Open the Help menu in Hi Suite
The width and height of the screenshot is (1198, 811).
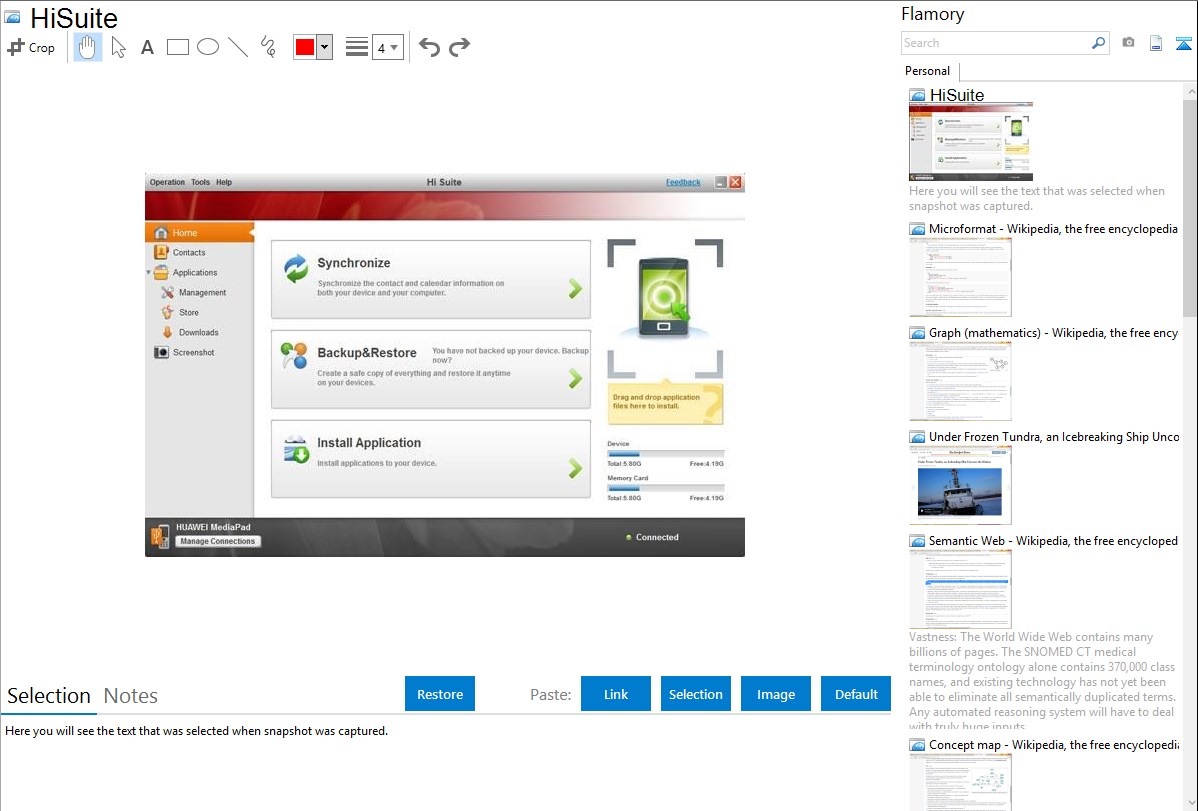(224, 182)
